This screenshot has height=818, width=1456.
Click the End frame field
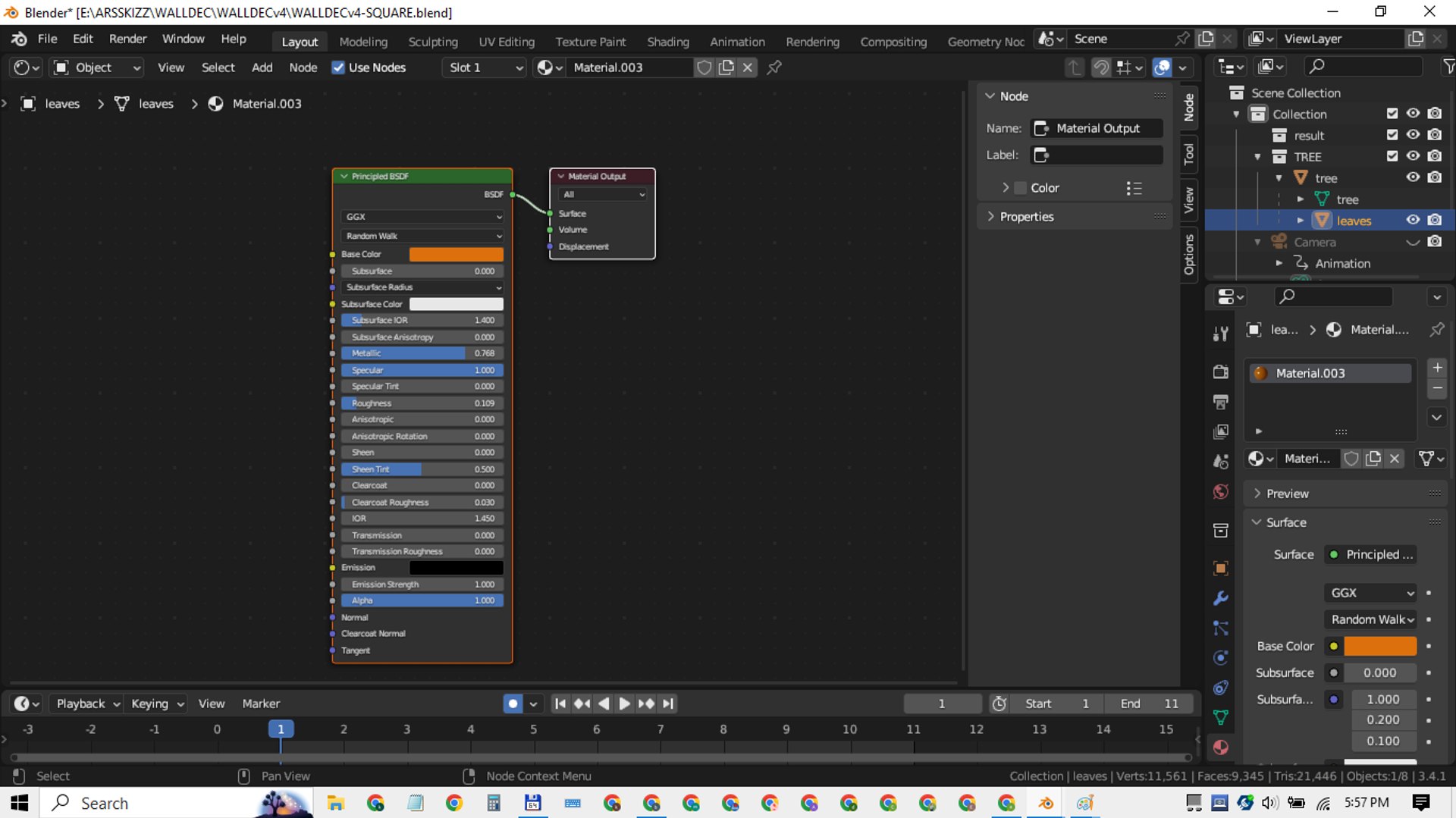[x=1149, y=704]
